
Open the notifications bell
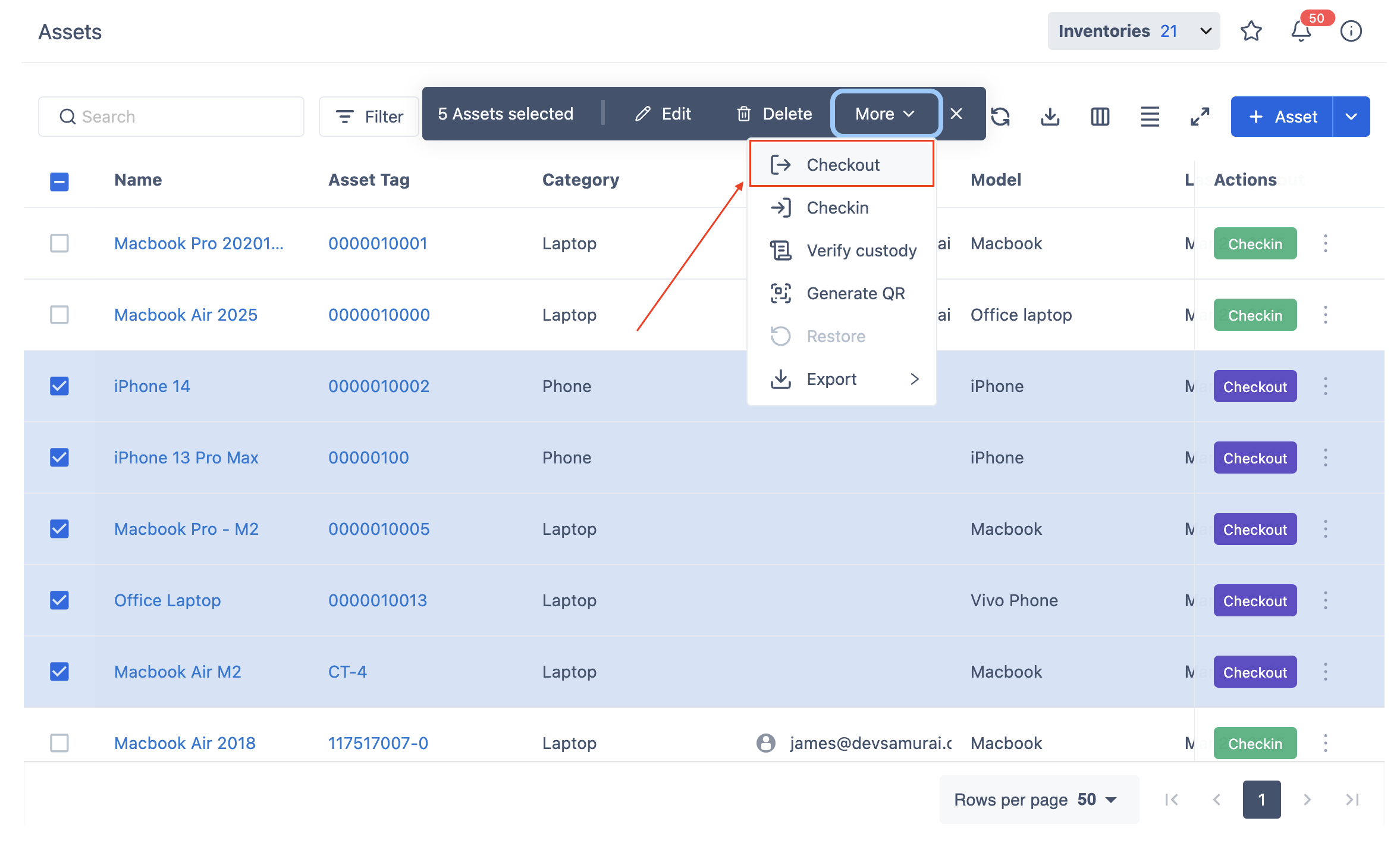(x=1301, y=31)
